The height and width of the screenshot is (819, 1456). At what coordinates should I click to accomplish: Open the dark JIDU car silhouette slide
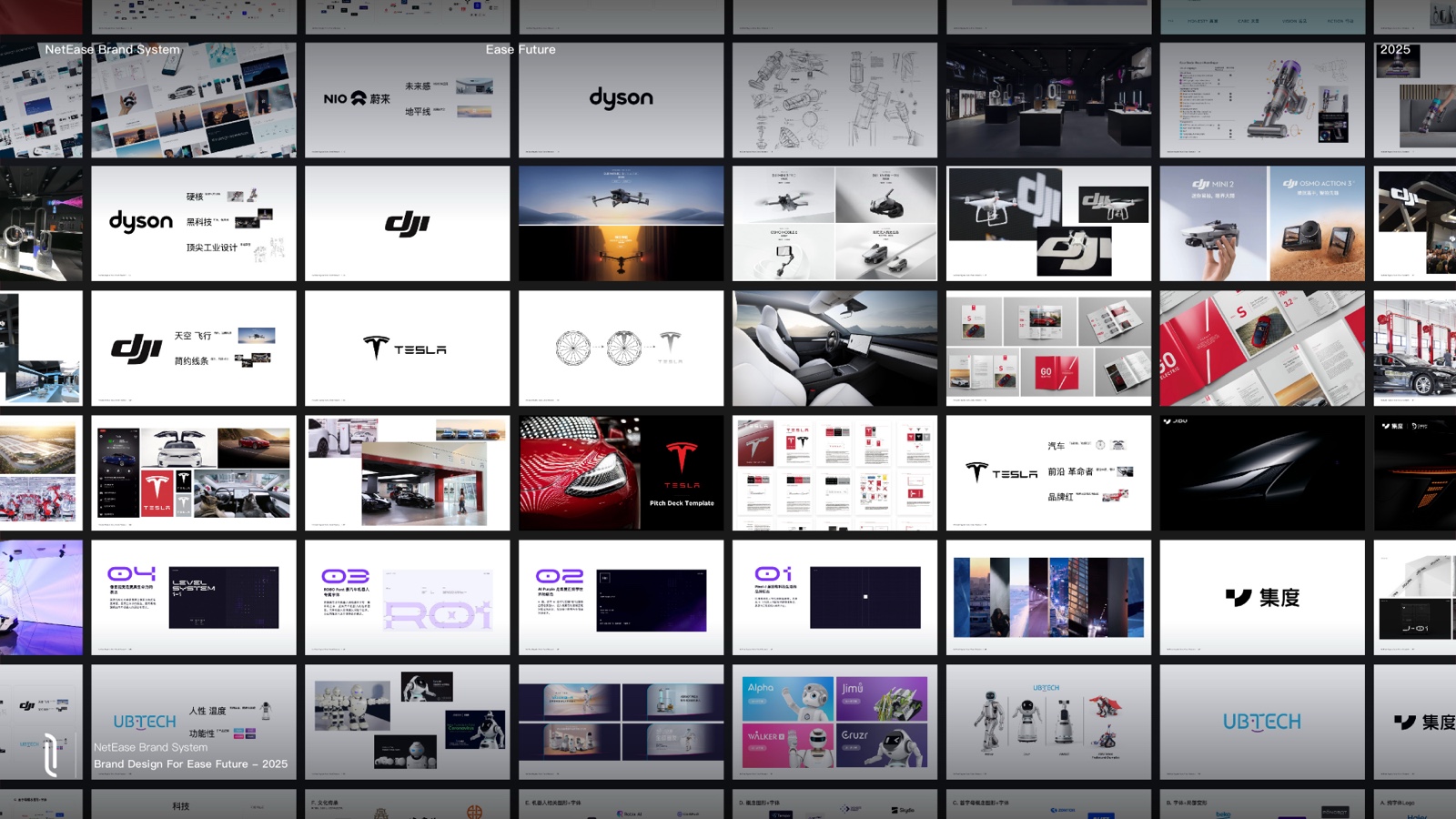[1263, 473]
